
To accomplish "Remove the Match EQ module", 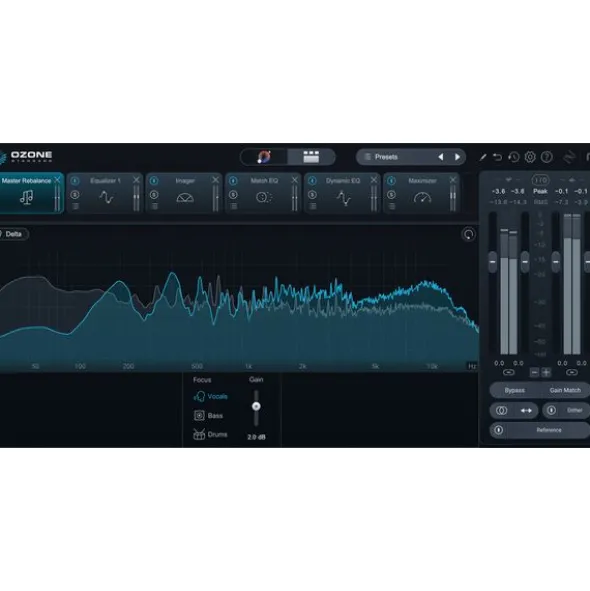I will pyautogui.click(x=294, y=180).
